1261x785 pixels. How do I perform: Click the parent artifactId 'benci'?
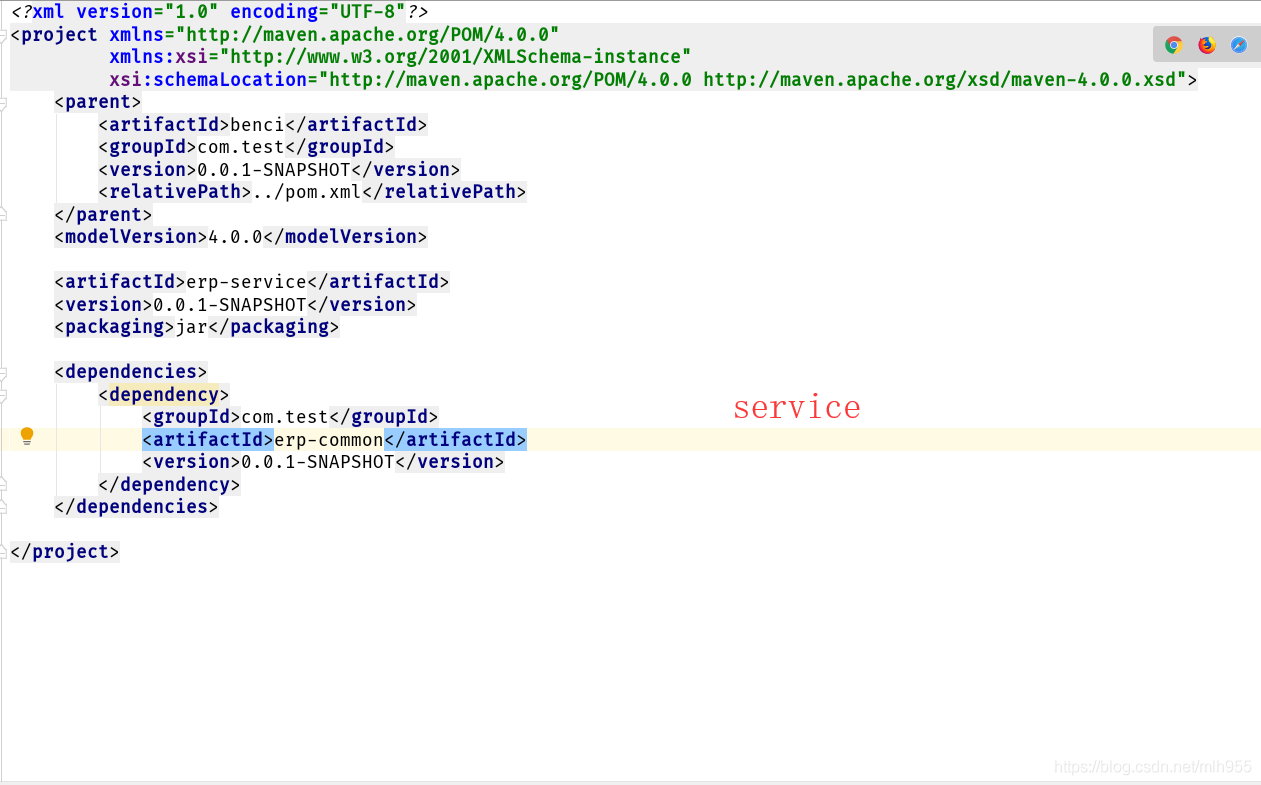[257, 125]
